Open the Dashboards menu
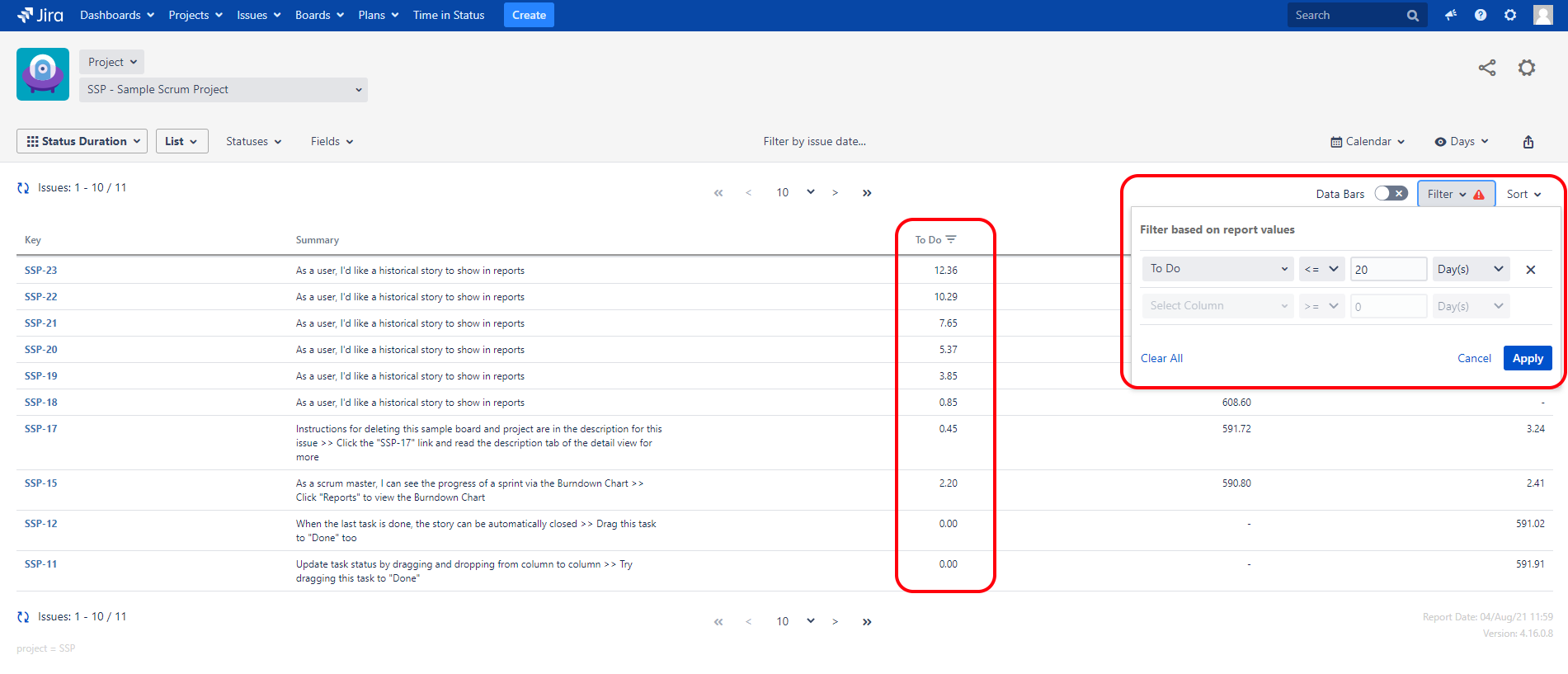The height and width of the screenshot is (674, 1568). 116,15
